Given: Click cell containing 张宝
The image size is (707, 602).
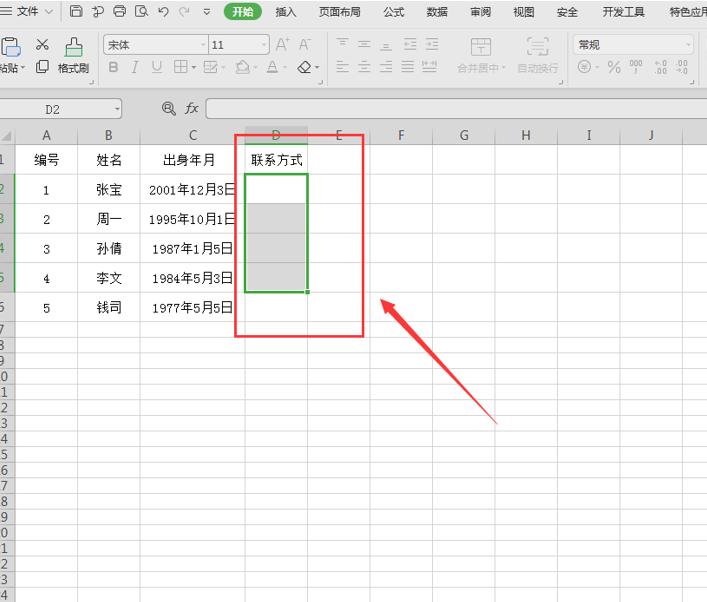Looking at the screenshot, I should tap(109, 189).
